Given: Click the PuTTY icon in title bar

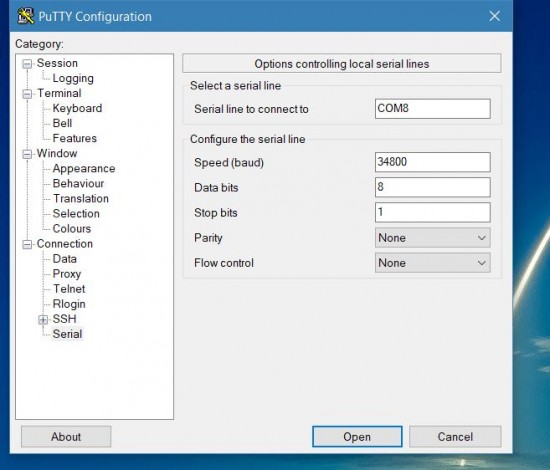Looking at the screenshot, I should (x=26, y=16).
